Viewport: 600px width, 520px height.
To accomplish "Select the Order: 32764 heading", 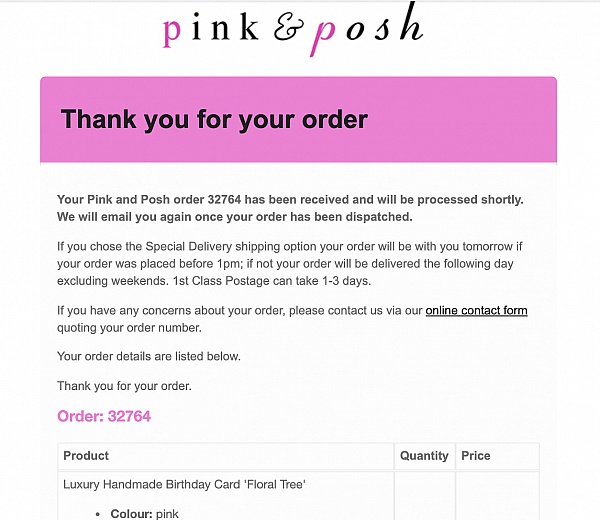I will pos(104,416).
